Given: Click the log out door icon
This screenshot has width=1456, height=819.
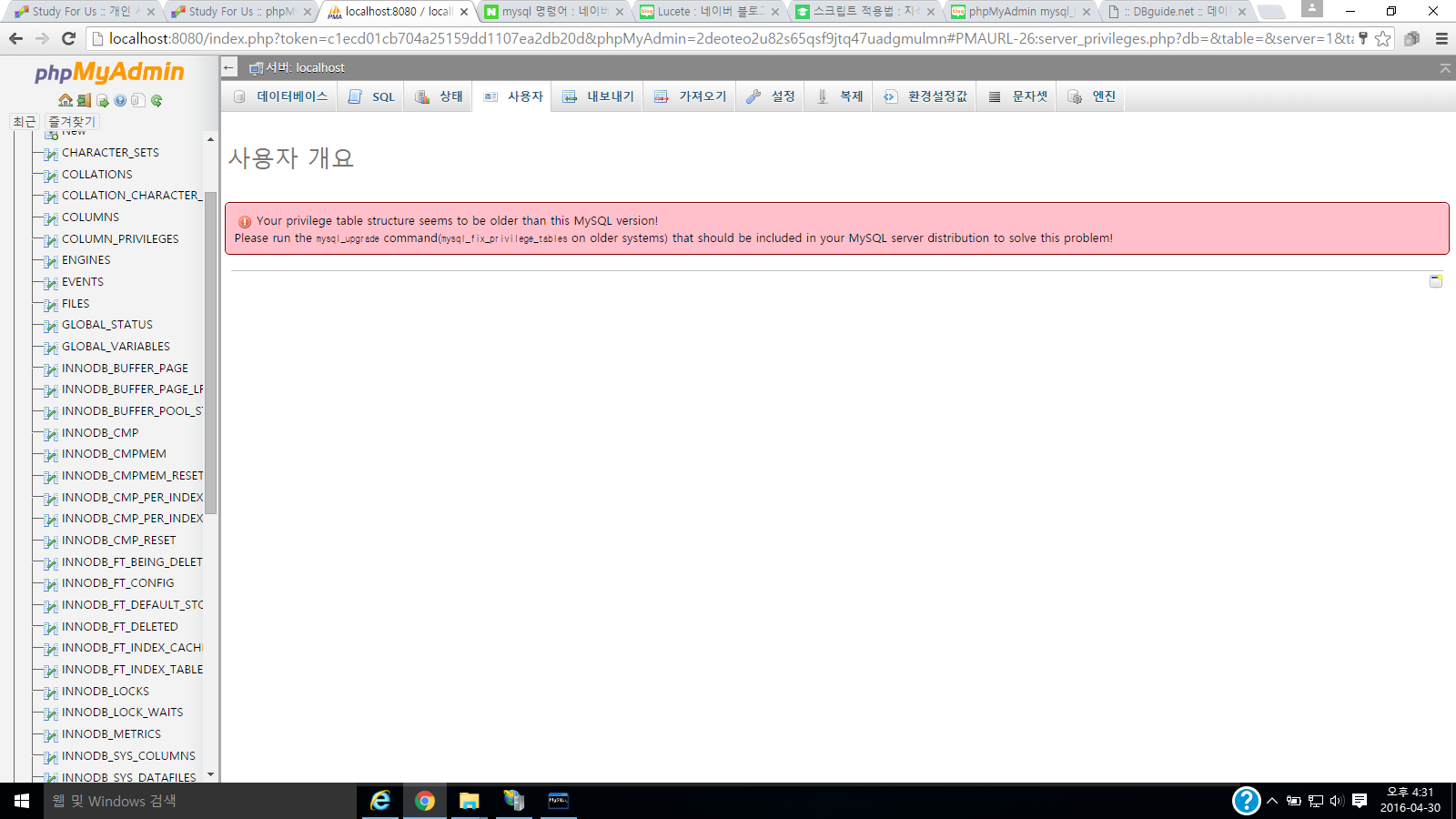Looking at the screenshot, I should click(84, 100).
